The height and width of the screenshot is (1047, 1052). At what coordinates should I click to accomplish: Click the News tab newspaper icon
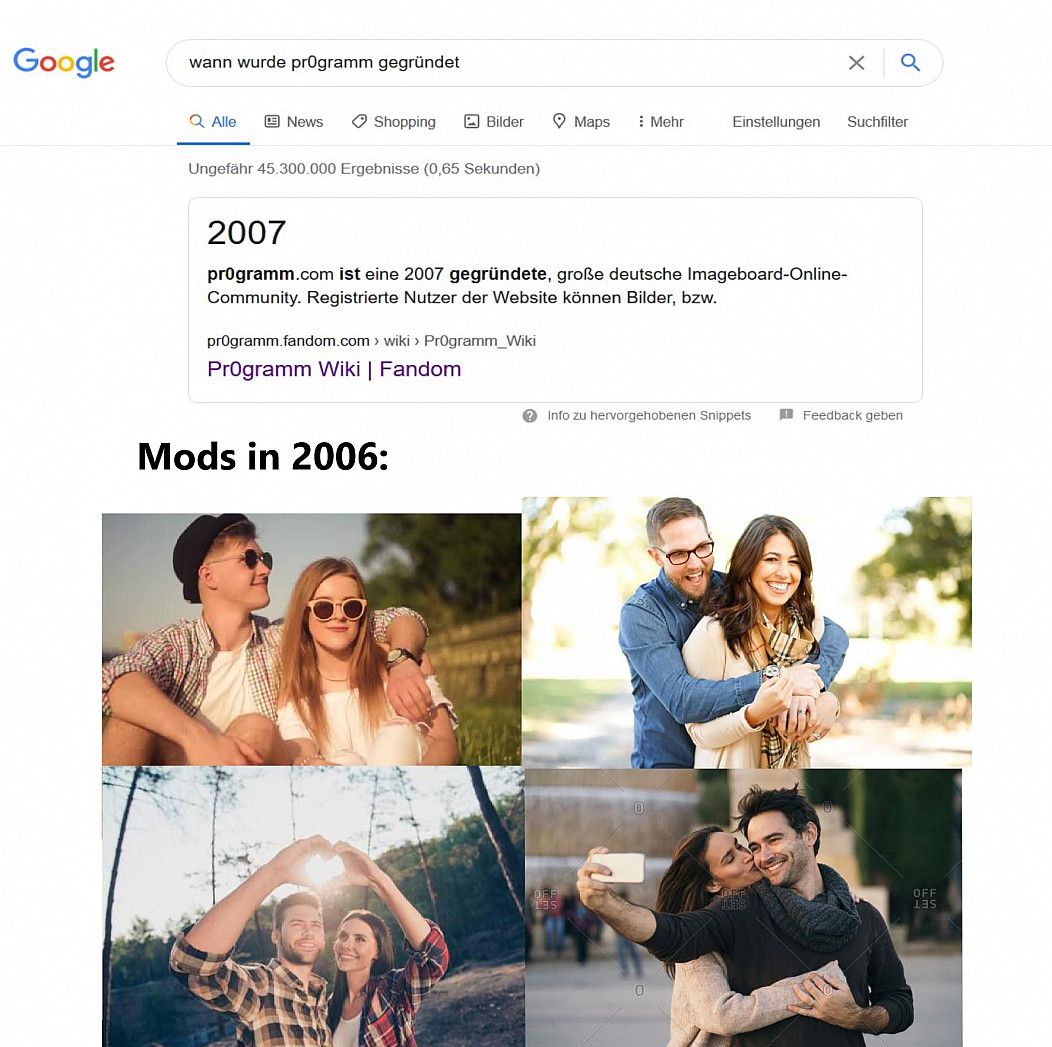point(272,121)
